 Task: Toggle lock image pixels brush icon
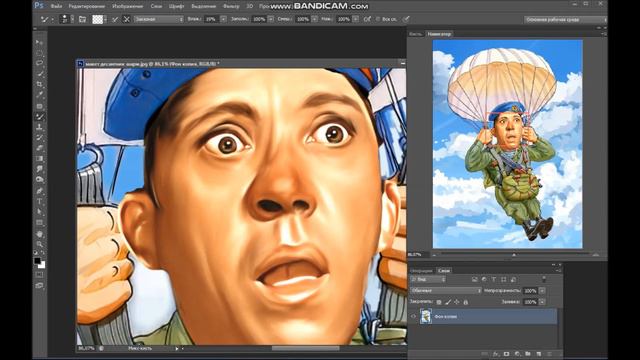(x=448, y=302)
